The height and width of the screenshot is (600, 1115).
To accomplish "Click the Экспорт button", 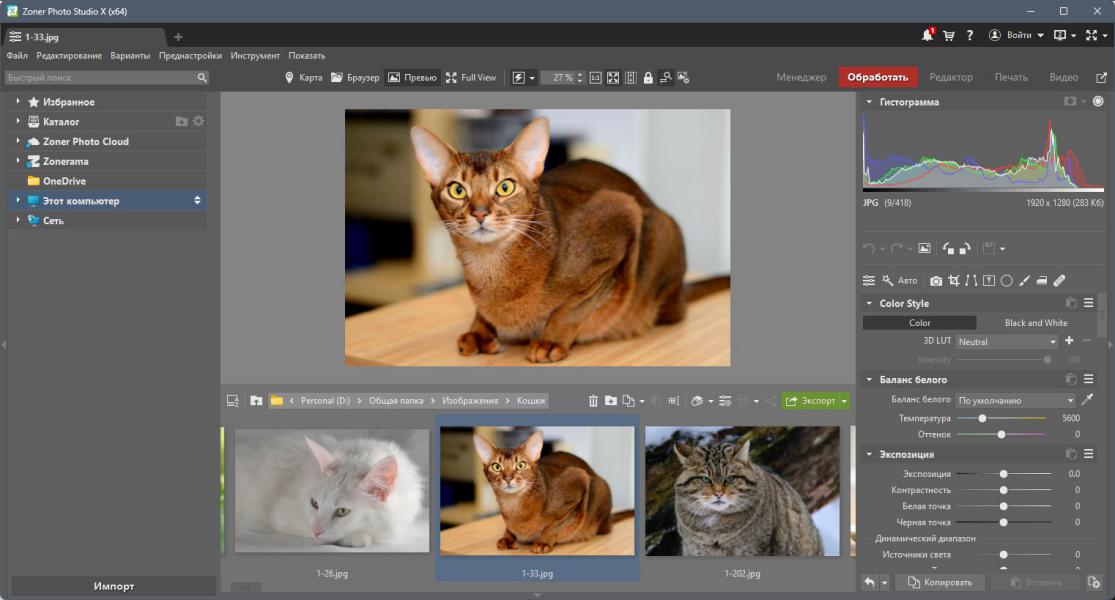I will [810, 401].
